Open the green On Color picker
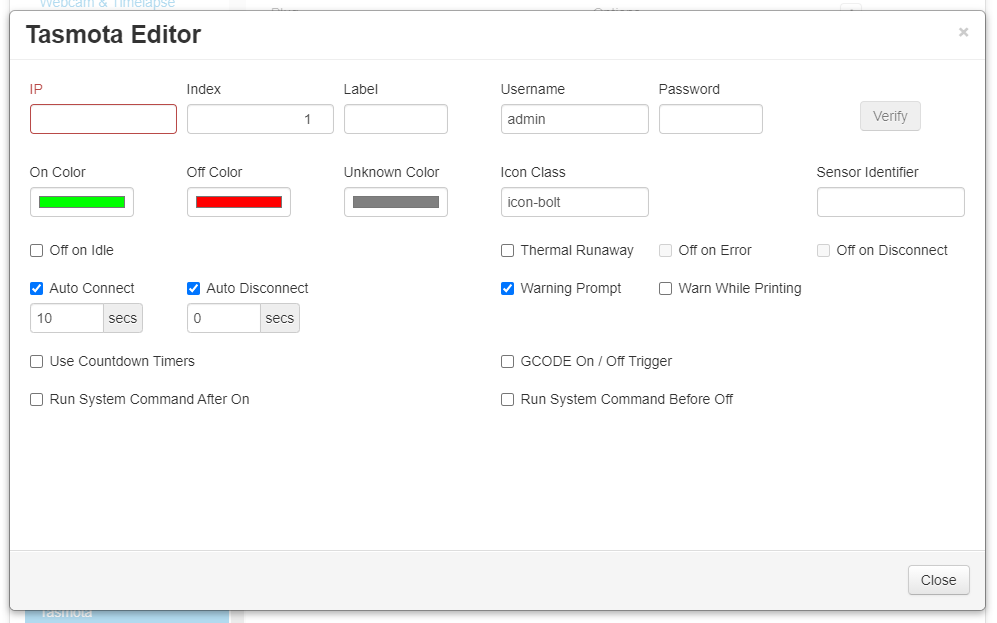 [x=81, y=202]
